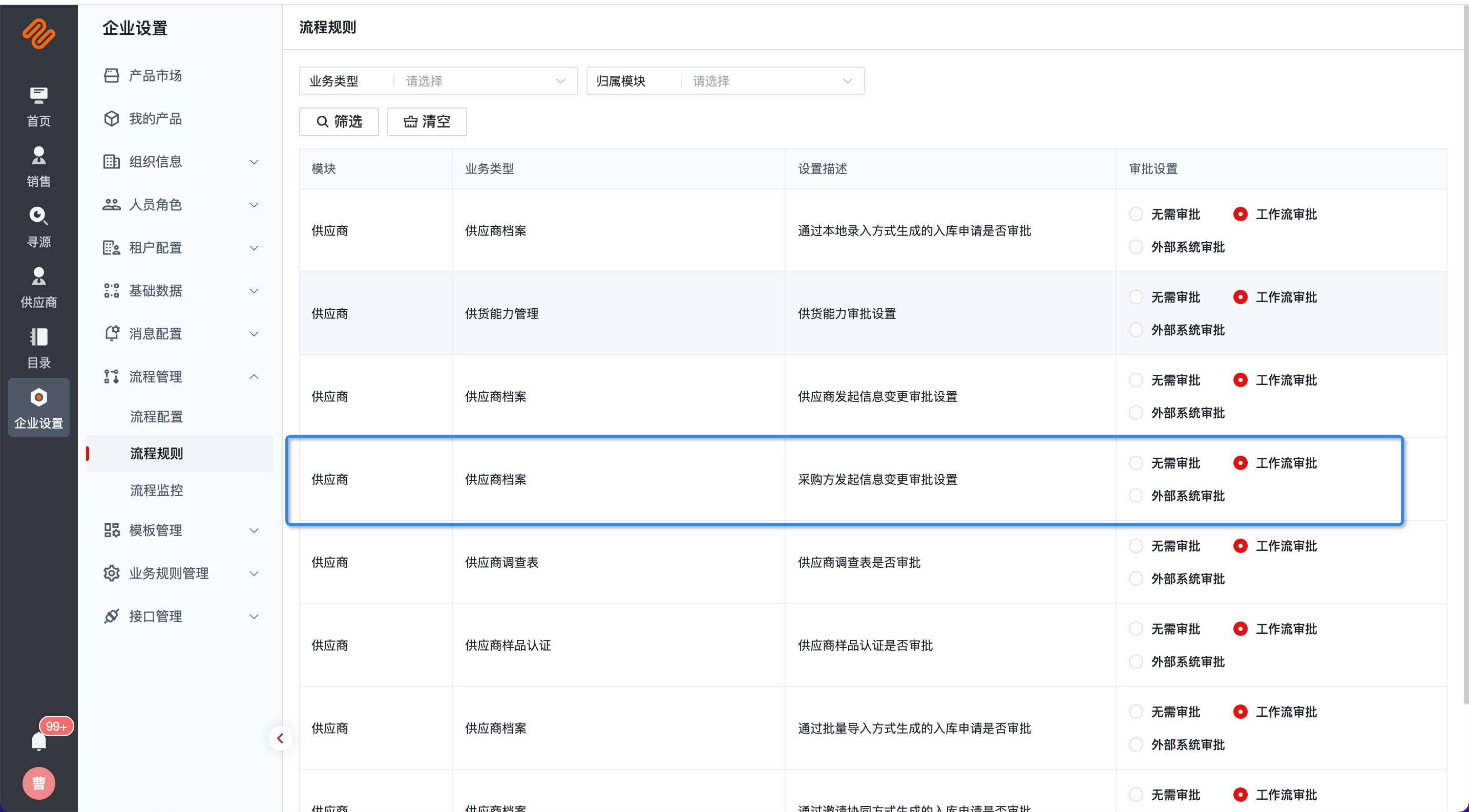The height and width of the screenshot is (812, 1469).
Task: Open the notifications bell icon
Action: pos(39,741)
